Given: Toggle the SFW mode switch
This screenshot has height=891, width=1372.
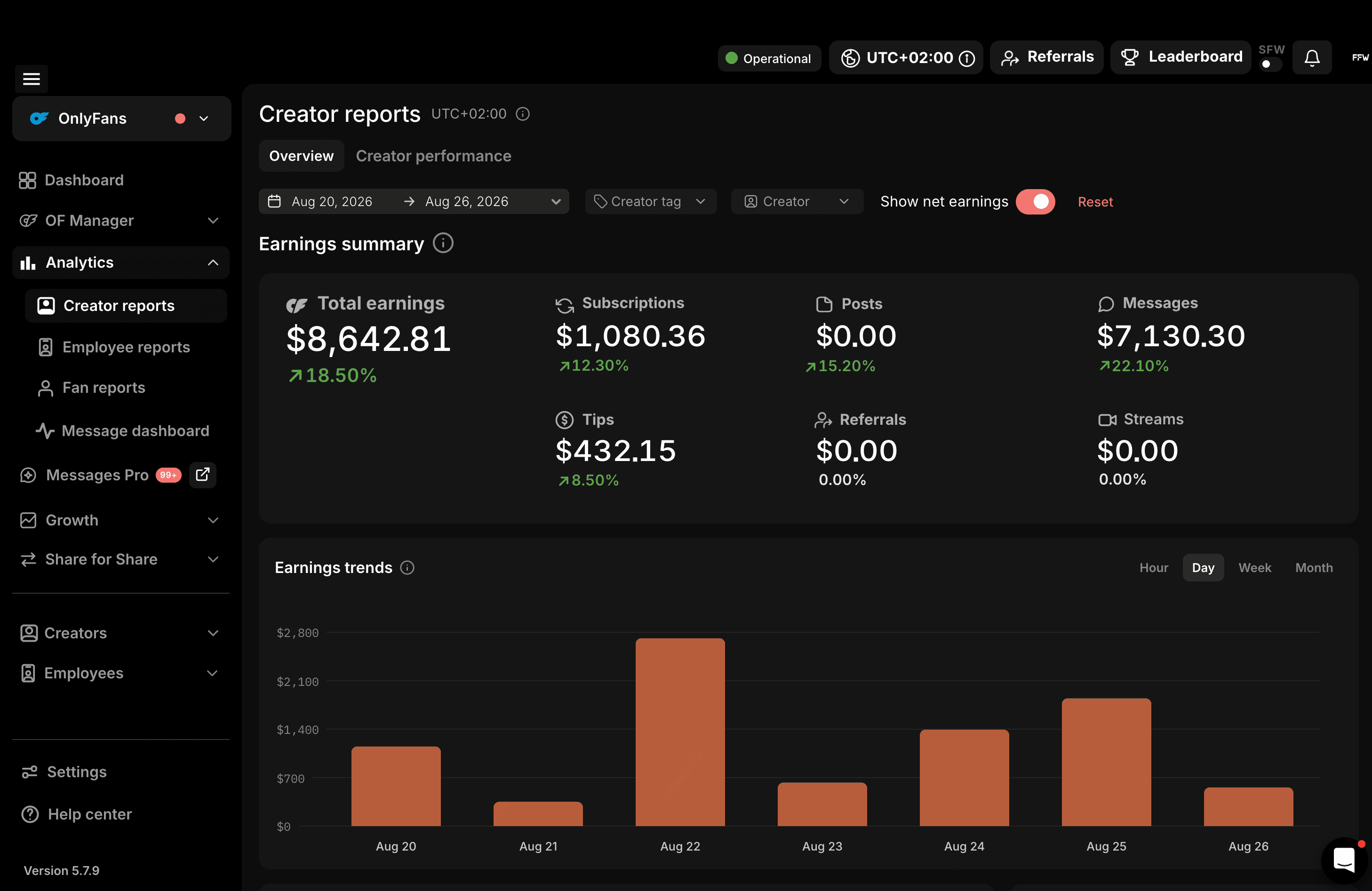Looking at the screenshot, I should click(x=1270, y=64).
